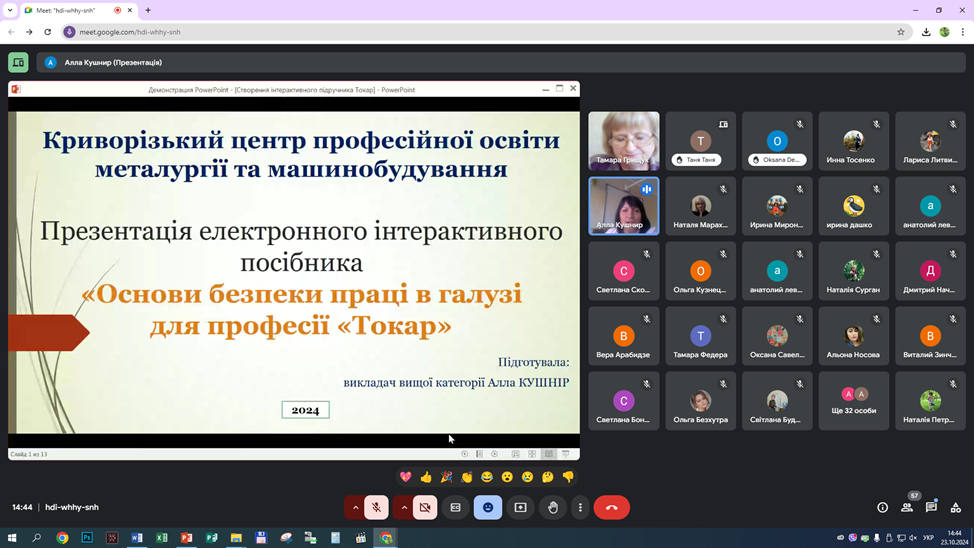This screenshot has width=974, height=548.
Task: Open PowerPoint from the Windows taskbar
Action: click(x=186, y=538)
